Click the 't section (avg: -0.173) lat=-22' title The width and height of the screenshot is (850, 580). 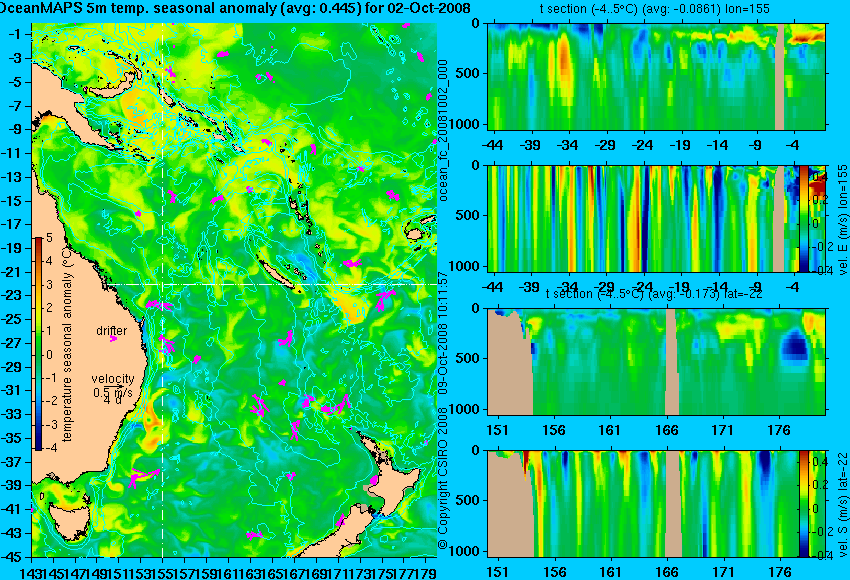654,294
